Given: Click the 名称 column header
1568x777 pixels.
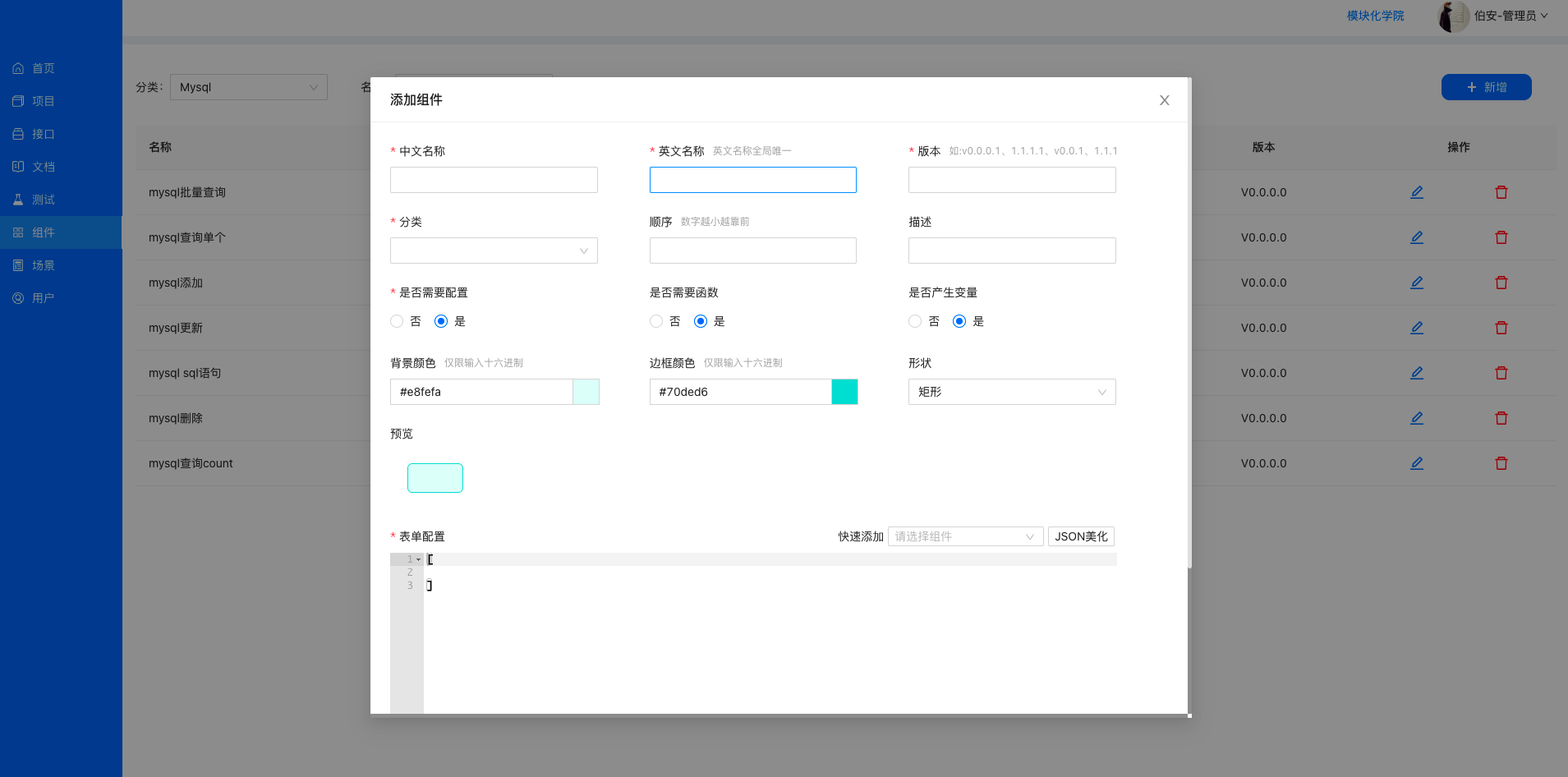Looking at the screenshot, I should pyautogui.click(x=160, y=147).
